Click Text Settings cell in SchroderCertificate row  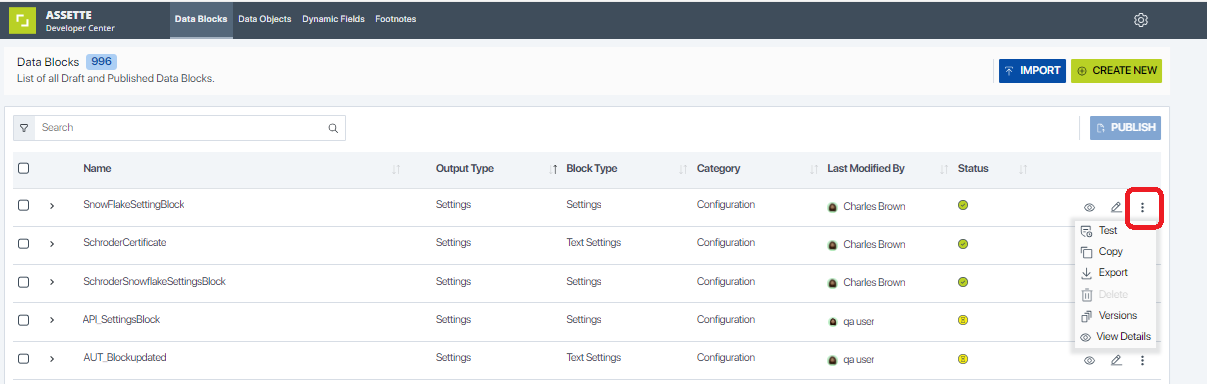pos(594,243)
